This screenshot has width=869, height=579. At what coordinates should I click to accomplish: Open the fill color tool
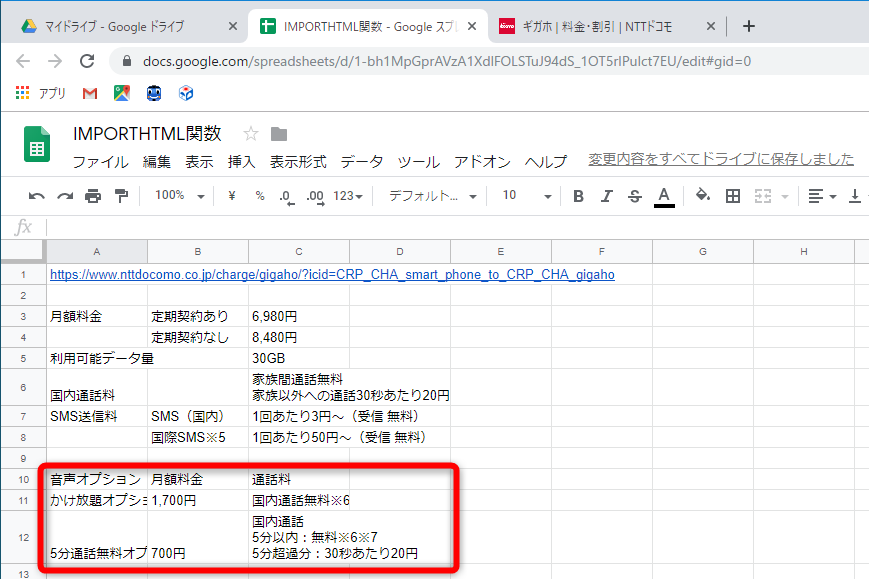tap(703, 196)
